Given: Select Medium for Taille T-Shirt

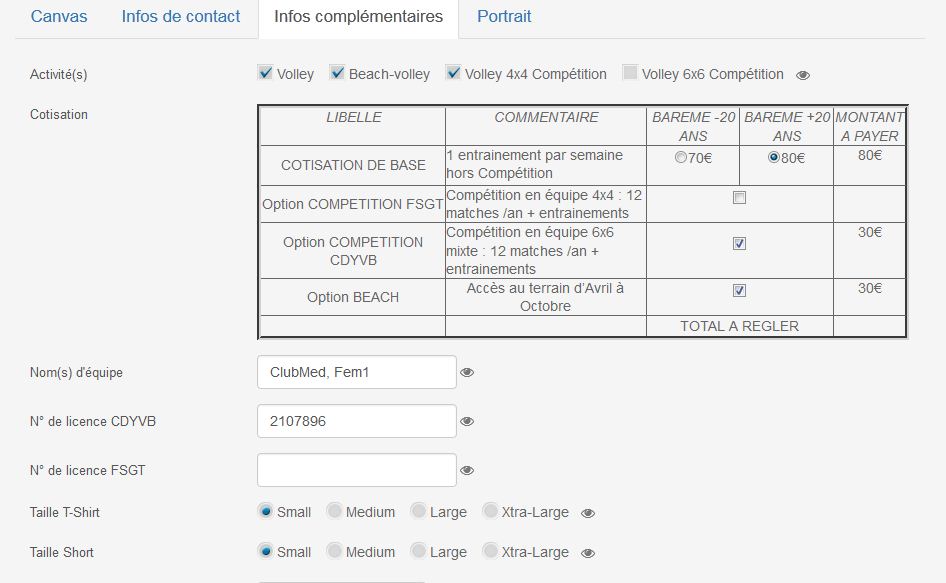Looking at the screenshot, I should 334,511.
